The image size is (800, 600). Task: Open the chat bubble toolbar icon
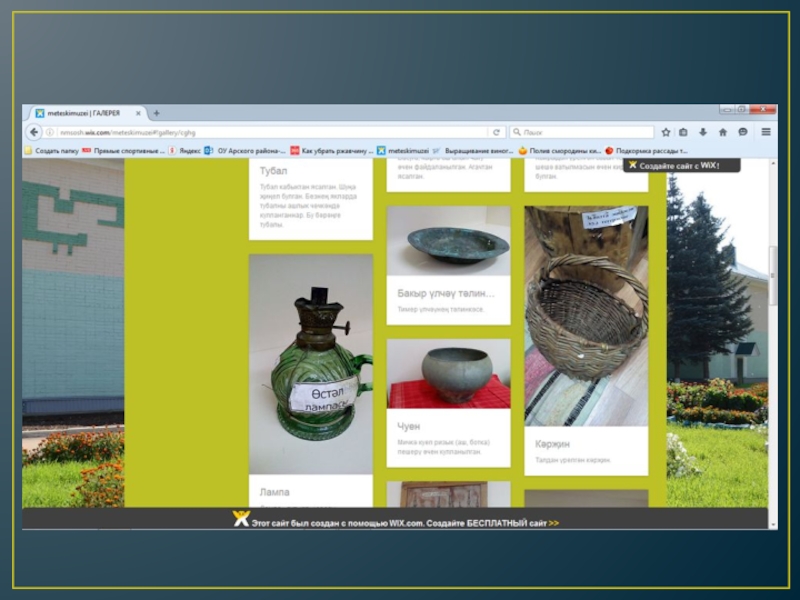click(743, 132)
